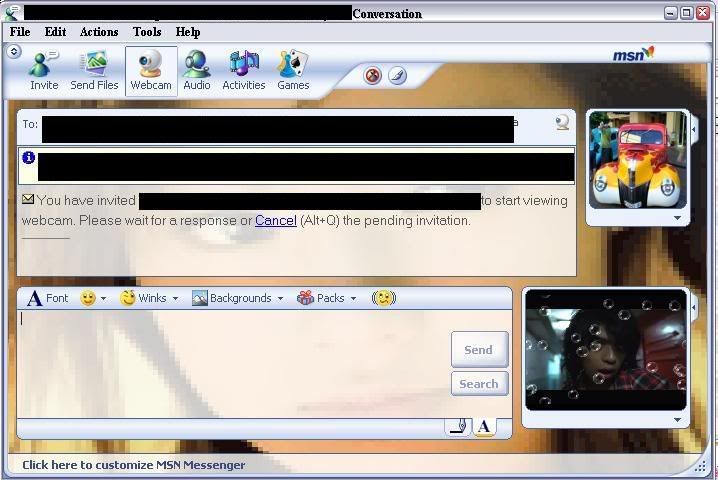Open the Tools menu
Viewport: 718px width, 480px height.
[147, 32]
